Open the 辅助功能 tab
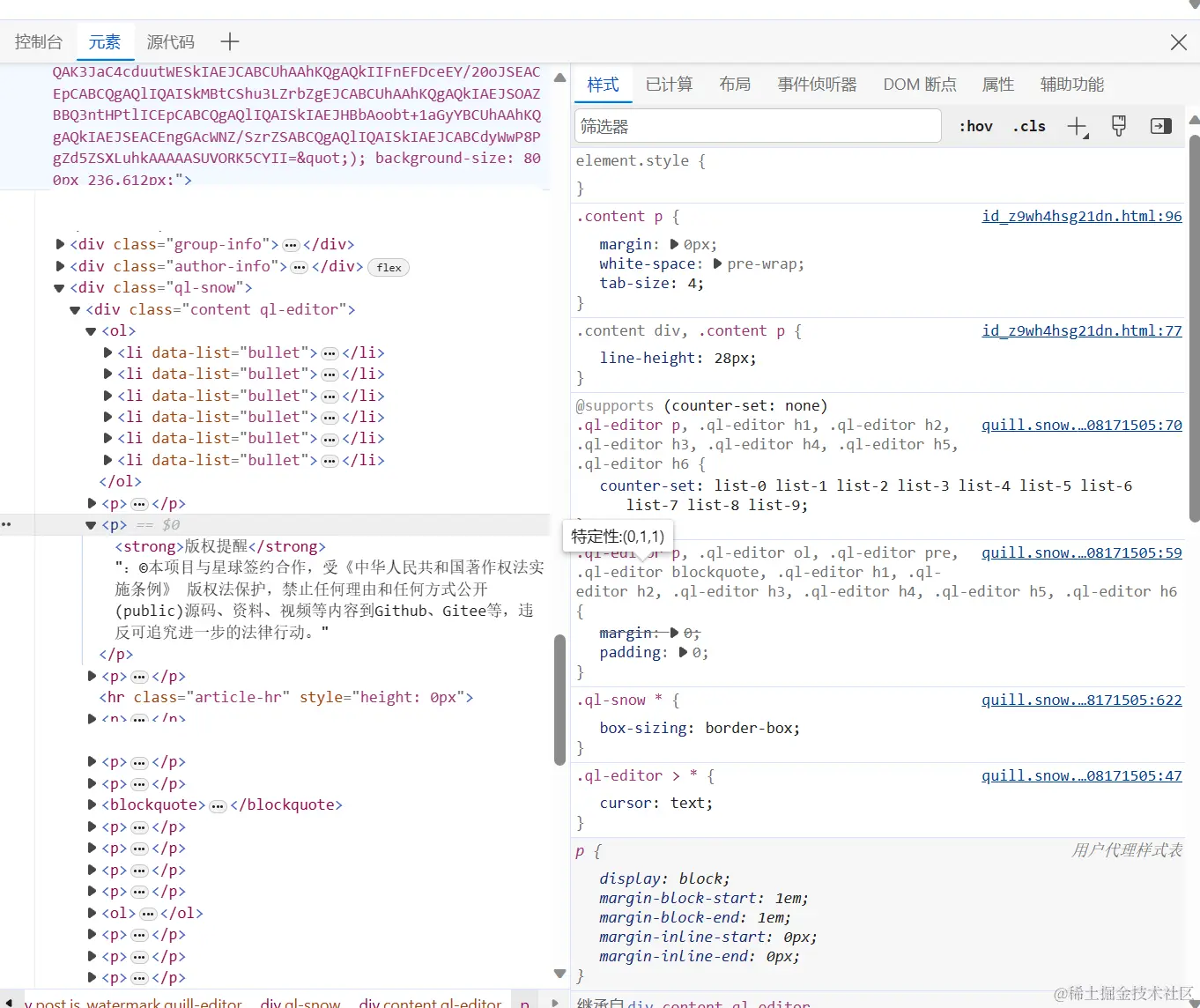 1072,85
